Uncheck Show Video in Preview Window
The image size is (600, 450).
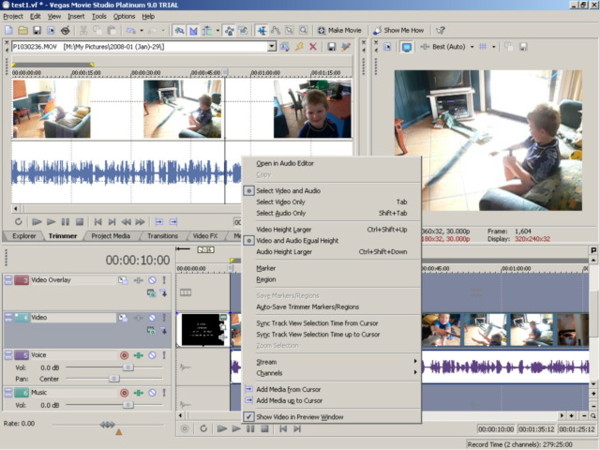(x=299, y=416)
